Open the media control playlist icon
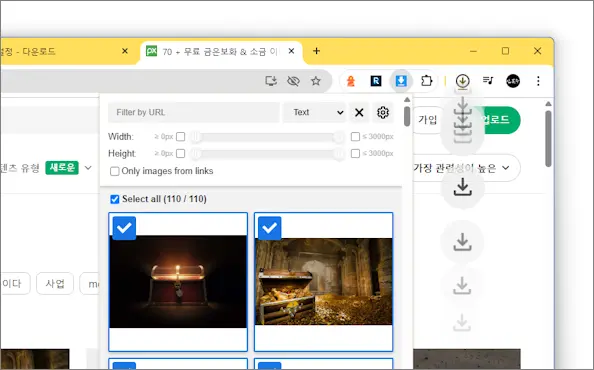This screenshot has width=594, height=370. pos(488,80)
